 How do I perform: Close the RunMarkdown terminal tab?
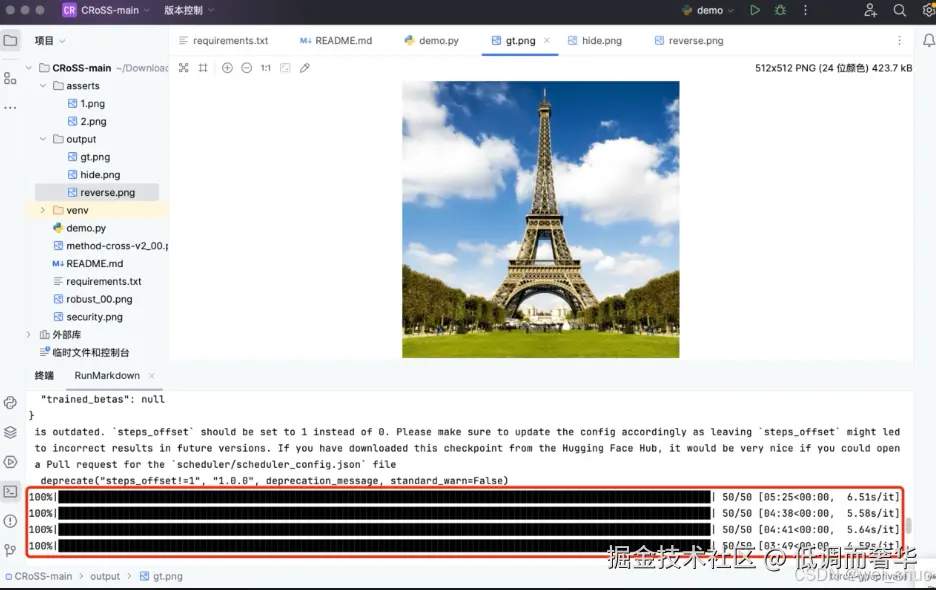152,376
